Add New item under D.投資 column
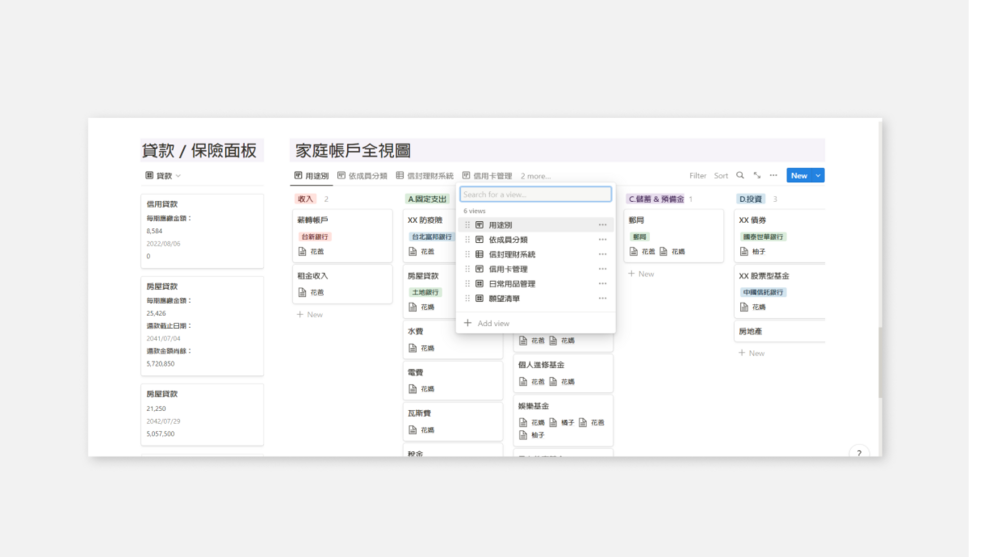Screen dimensions: 1005x557 (x=752, y=353)
